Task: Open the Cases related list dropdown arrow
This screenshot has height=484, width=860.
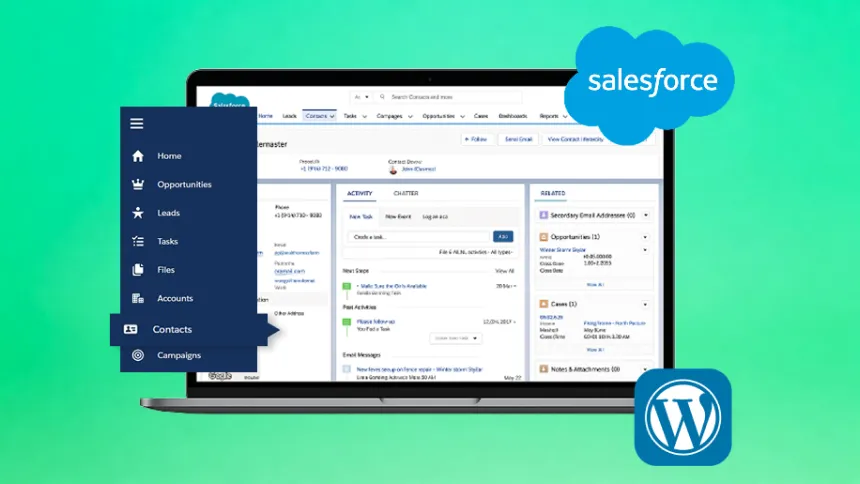Action: point(645,303)
